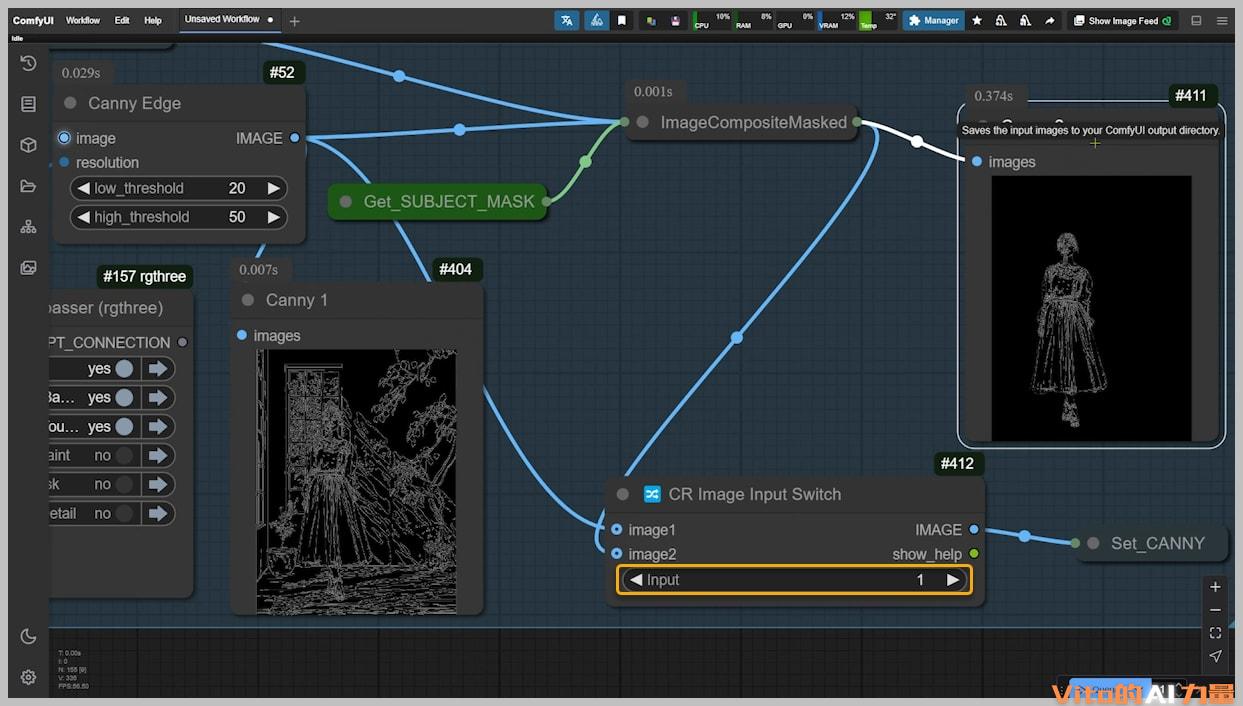Open the node library cube icon
This screenshot has width=1243, height=706.
click(x=28, y=145)
